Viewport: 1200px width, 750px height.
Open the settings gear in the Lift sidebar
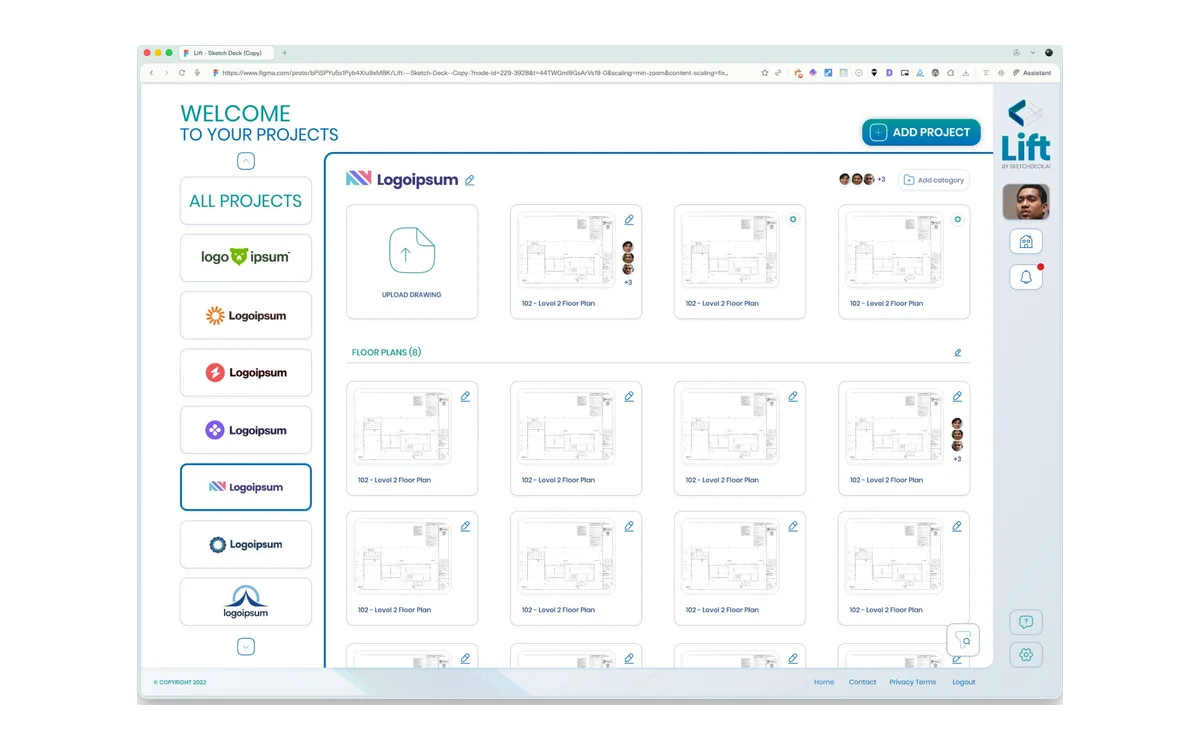1026,655
